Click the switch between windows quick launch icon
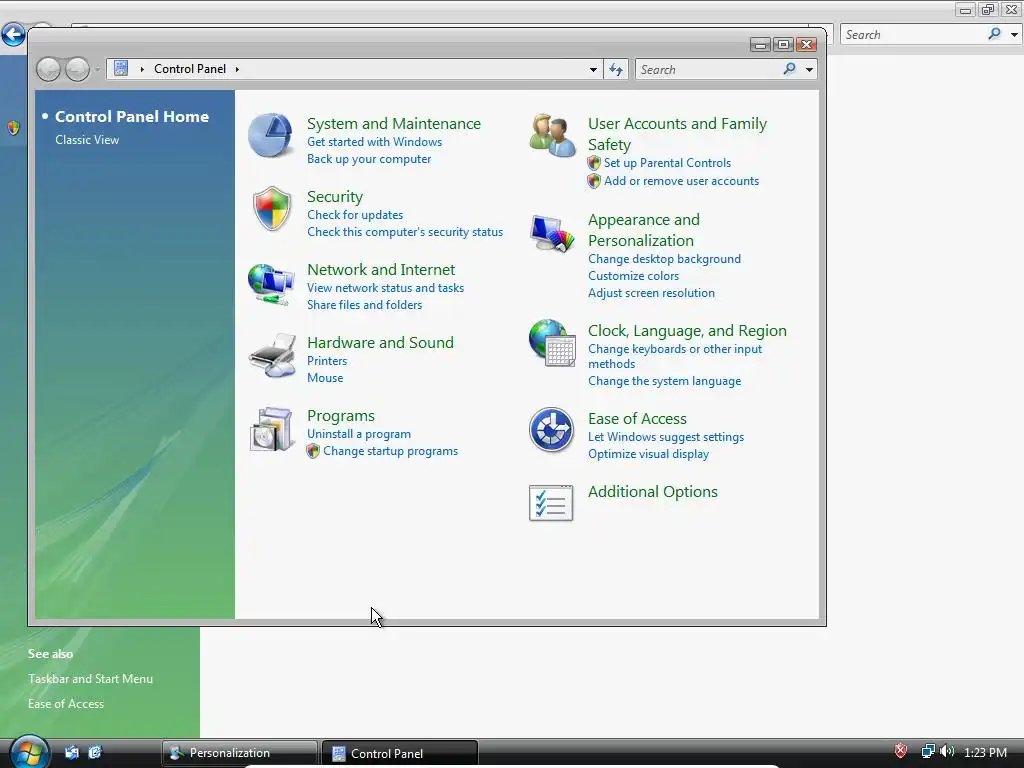1024x768 pixels. pyautogui.click(x=95, y=752)
